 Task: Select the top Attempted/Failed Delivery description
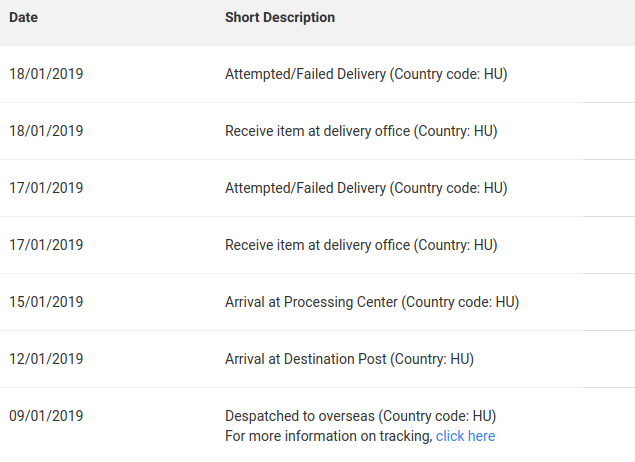366,74
